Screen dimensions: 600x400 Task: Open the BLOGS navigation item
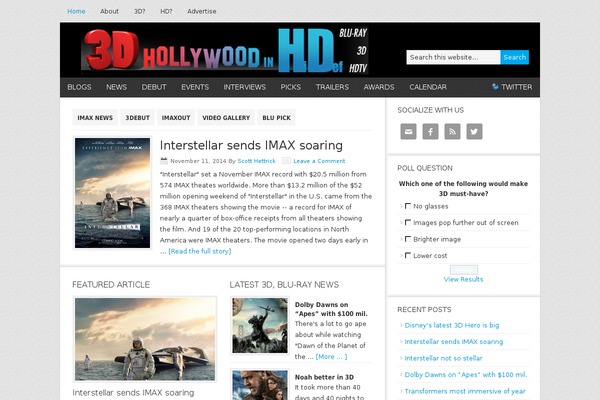(x=79, y=87)
